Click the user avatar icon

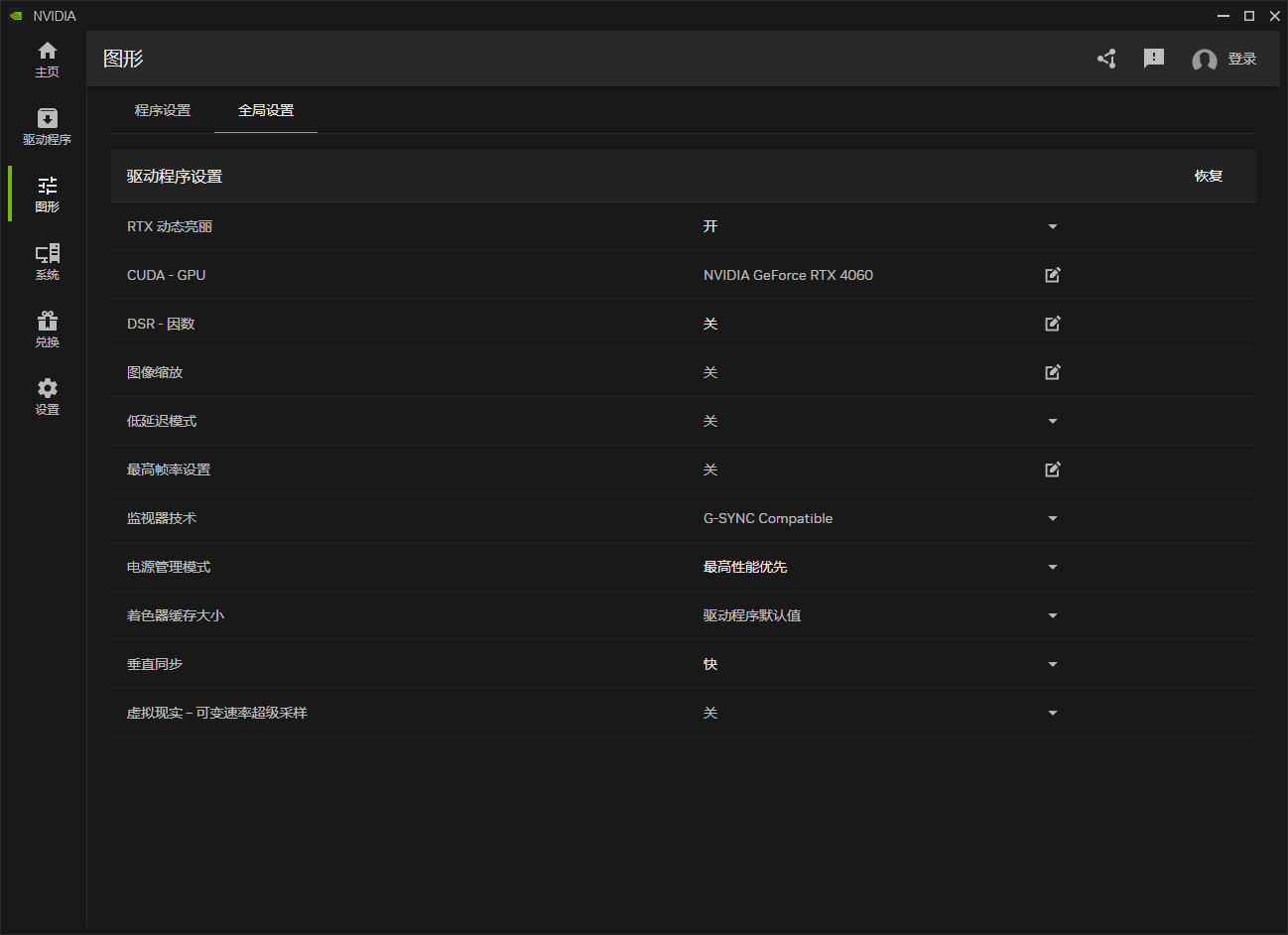(x=1205, y=60)
